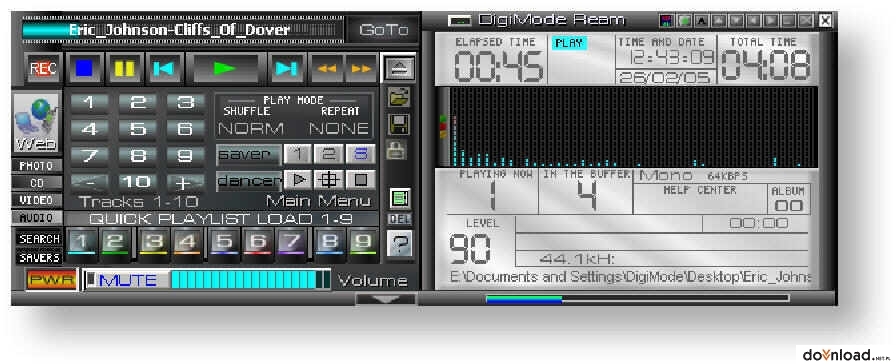
Task: Skip to the next track
Action: [x=286, y=69]
